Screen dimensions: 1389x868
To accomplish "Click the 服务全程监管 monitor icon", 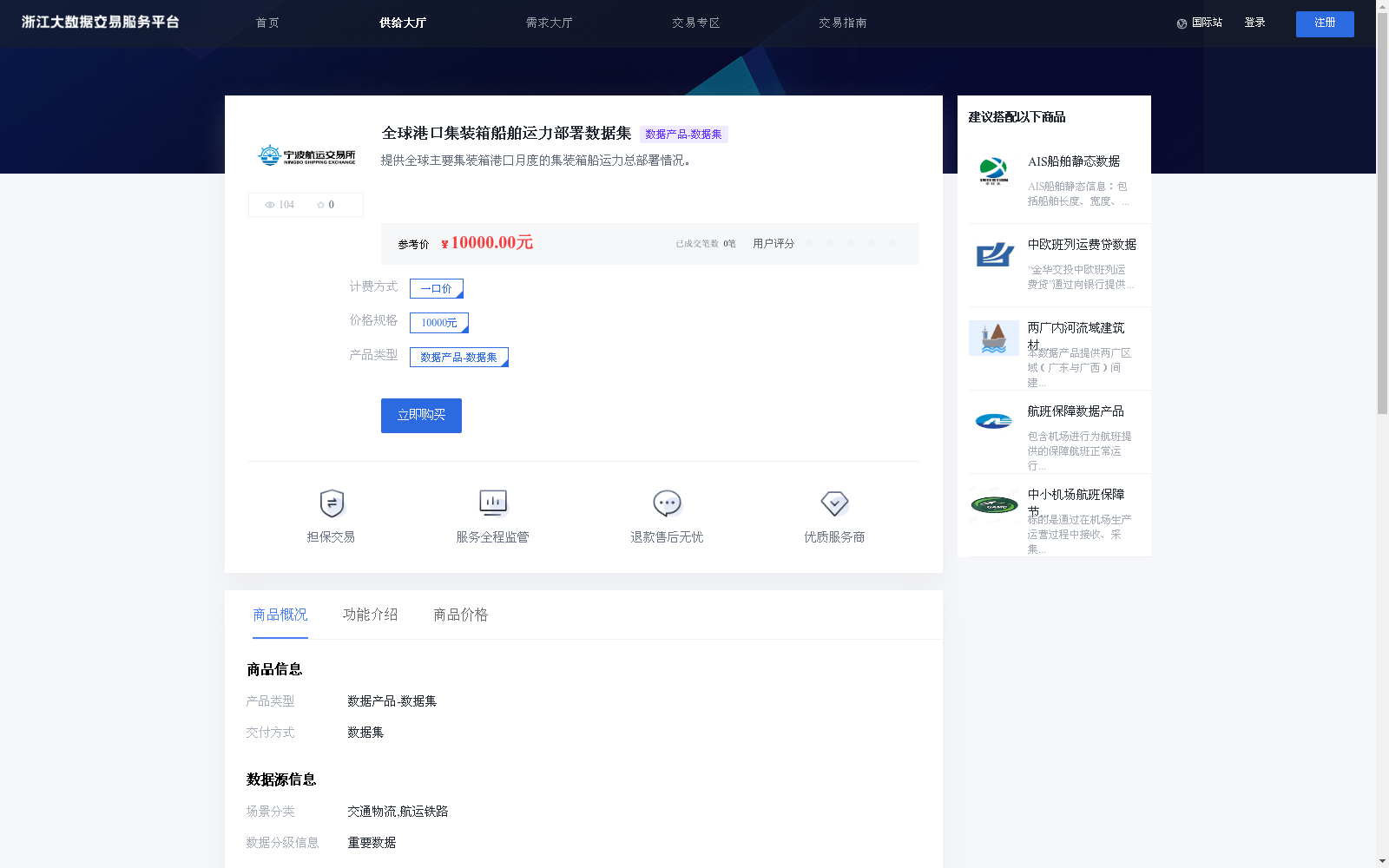I will click(493, 503).
